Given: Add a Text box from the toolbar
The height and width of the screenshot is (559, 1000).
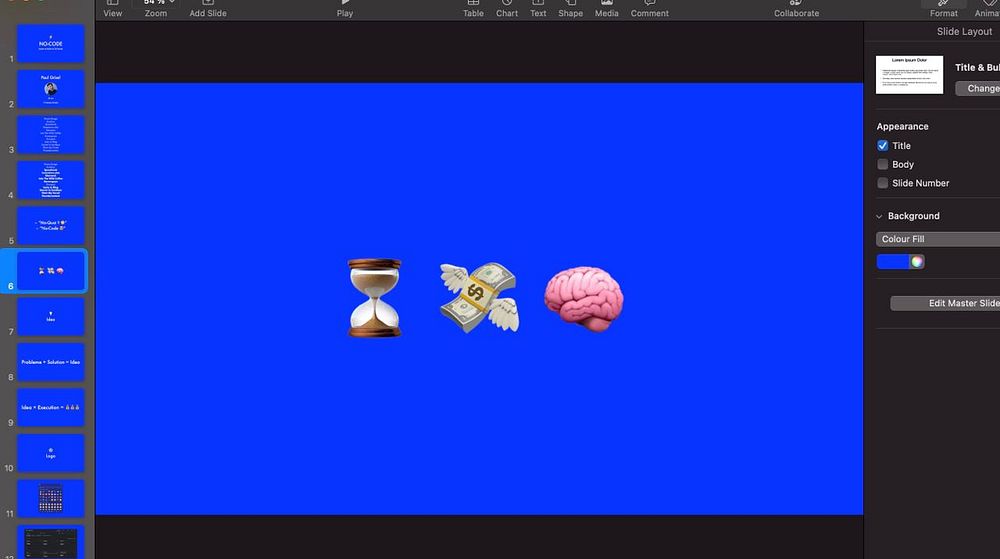Looking at the screenshot, I should (538, 8).
